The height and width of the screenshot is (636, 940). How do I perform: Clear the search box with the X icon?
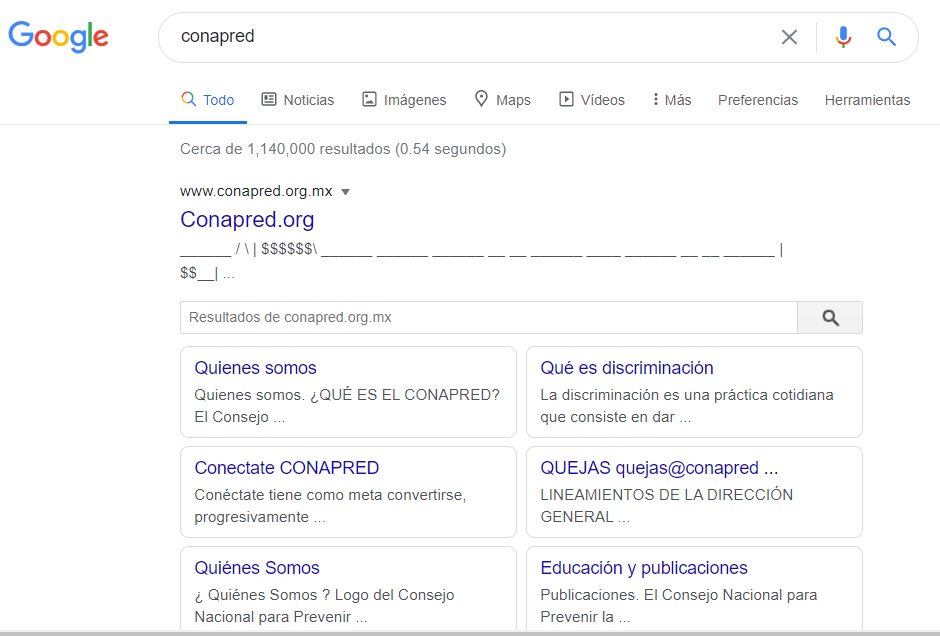click(x=789, y=37)
